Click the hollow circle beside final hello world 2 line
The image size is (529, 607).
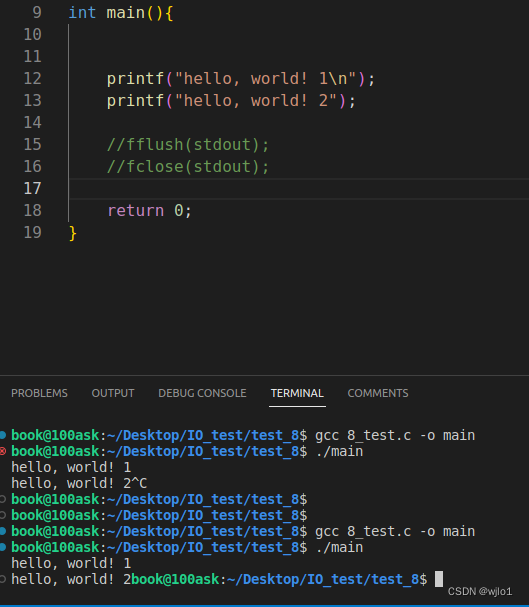3,579
